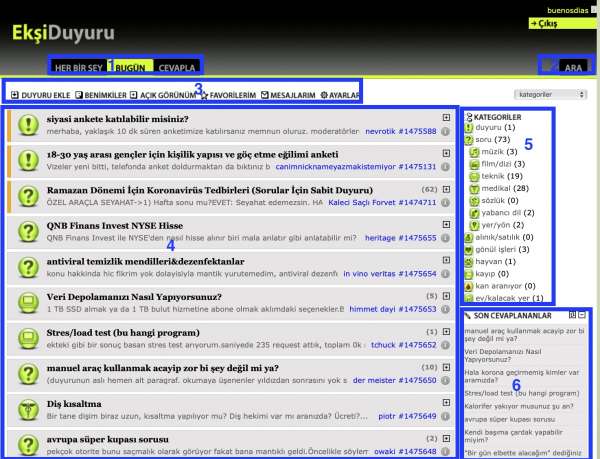Click the Mesajlarım envelope icon
600x459 pixels.
pyautogui.click(x=265, y=94)
